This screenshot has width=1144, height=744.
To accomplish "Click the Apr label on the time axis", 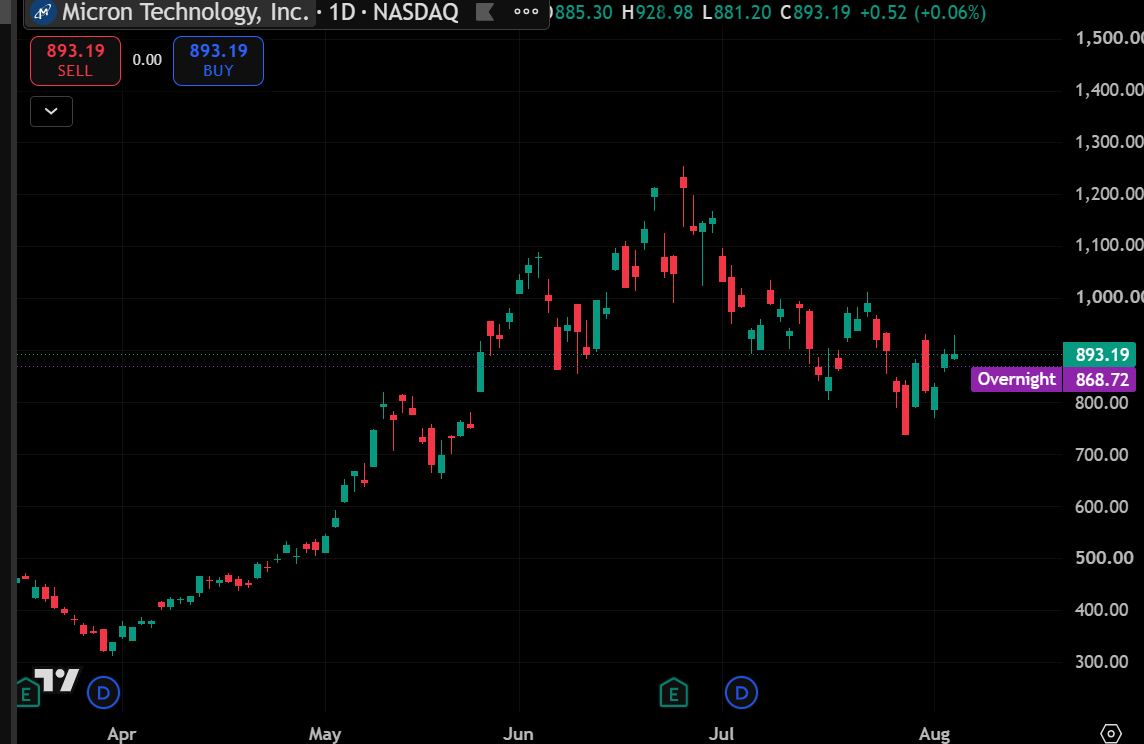I will point(121,733).
